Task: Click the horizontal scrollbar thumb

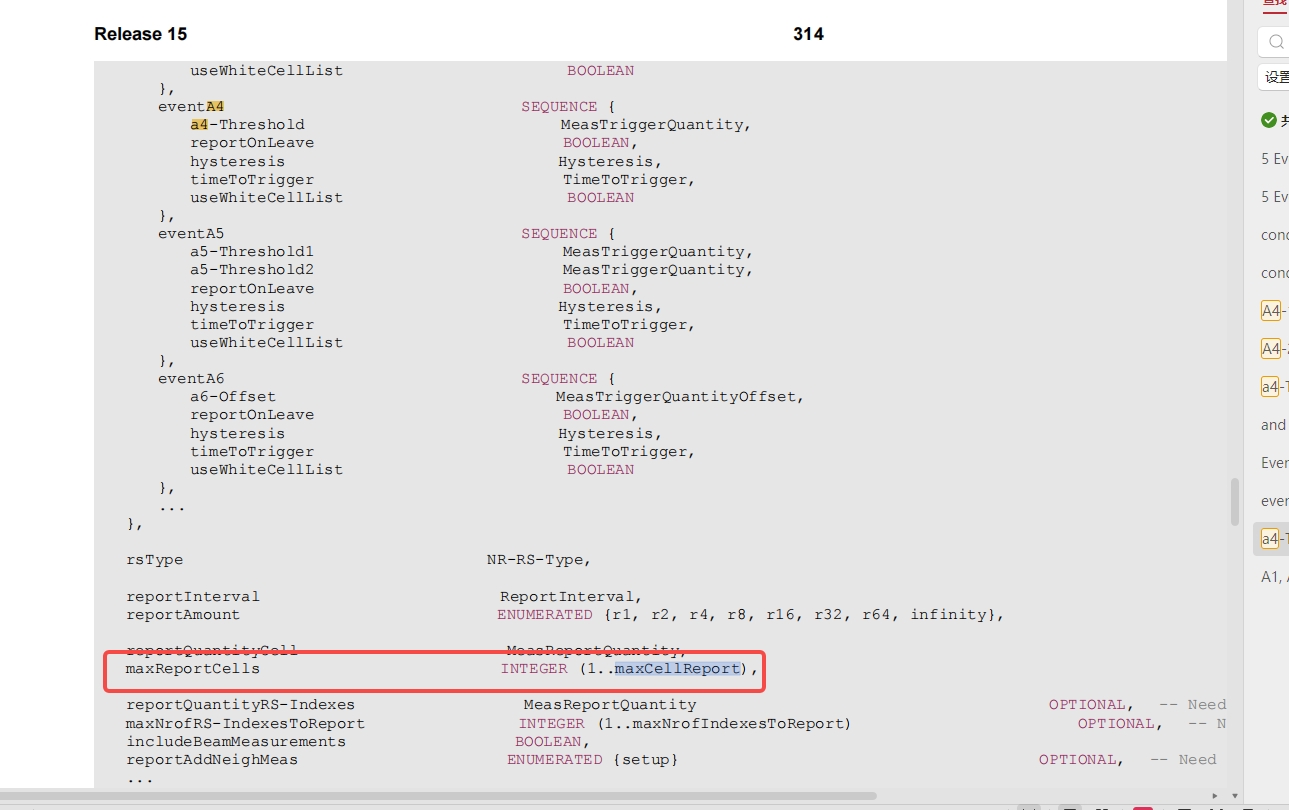Action: coord(440,796)
